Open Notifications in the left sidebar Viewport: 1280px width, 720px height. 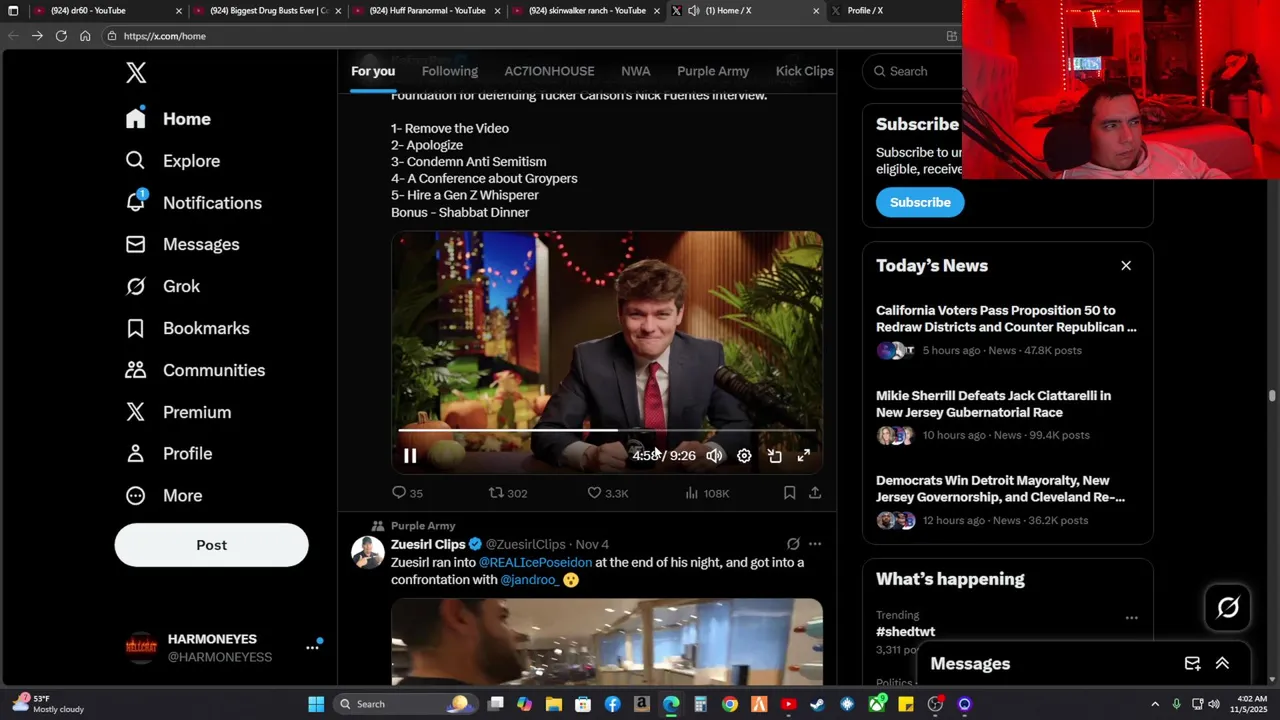pos(193,203)
